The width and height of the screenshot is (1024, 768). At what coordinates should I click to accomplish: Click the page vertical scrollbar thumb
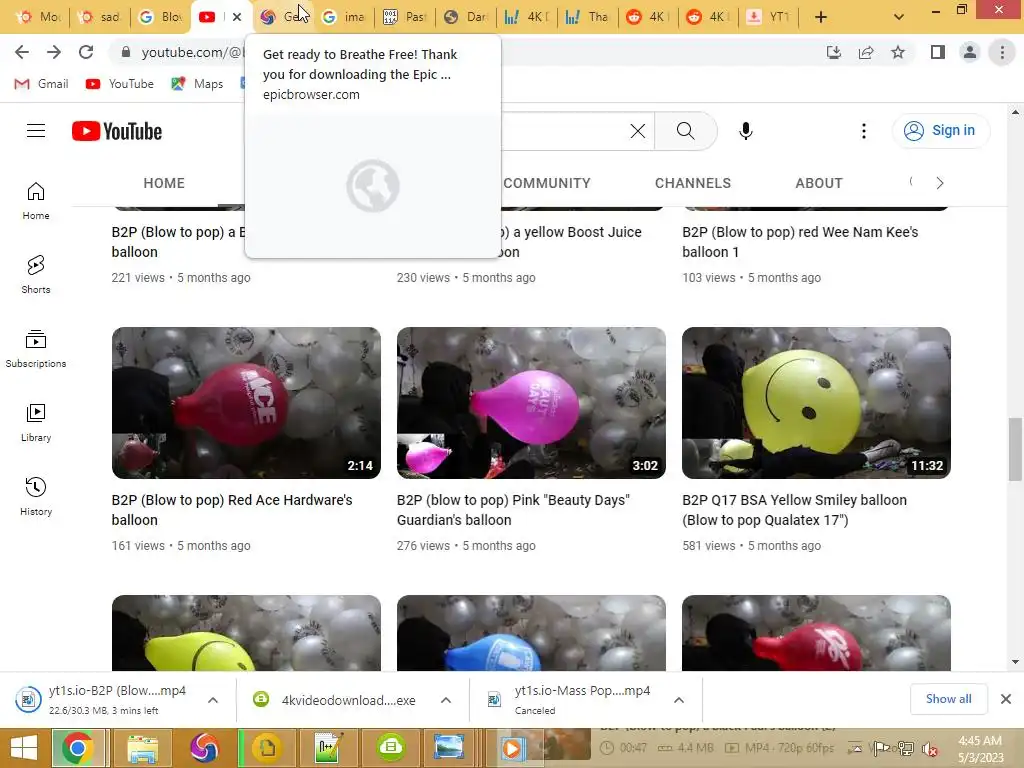coord(1015,450)
